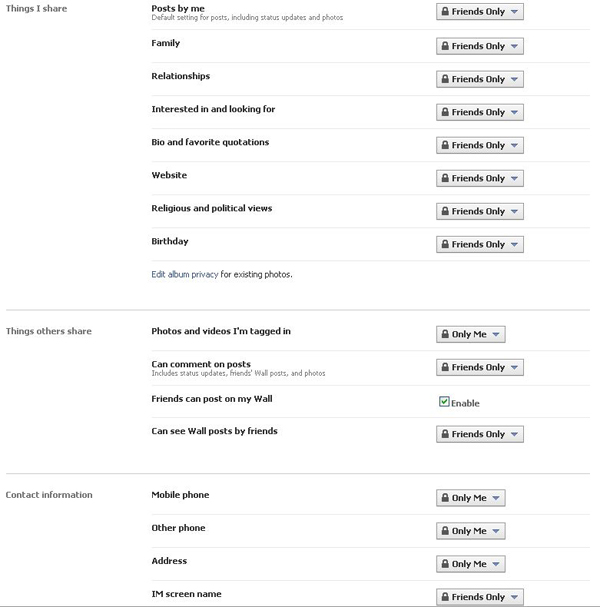Click lock icon for Address setting

tap(444, 564)
